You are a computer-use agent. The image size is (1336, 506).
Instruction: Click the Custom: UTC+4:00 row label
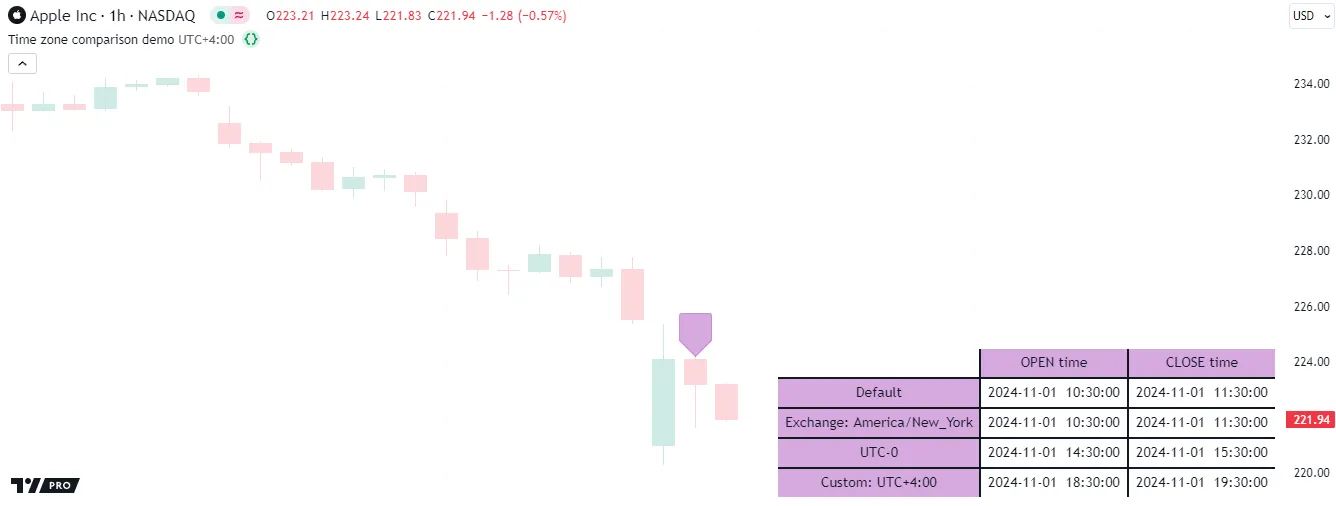click(x=878, y=483)
